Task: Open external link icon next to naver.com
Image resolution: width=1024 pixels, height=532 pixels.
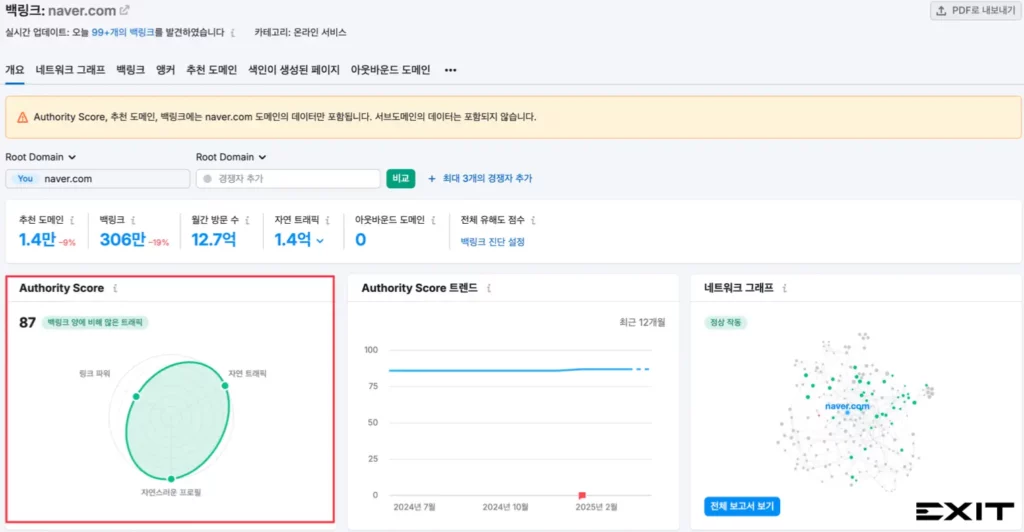Action: click(124, 10)
